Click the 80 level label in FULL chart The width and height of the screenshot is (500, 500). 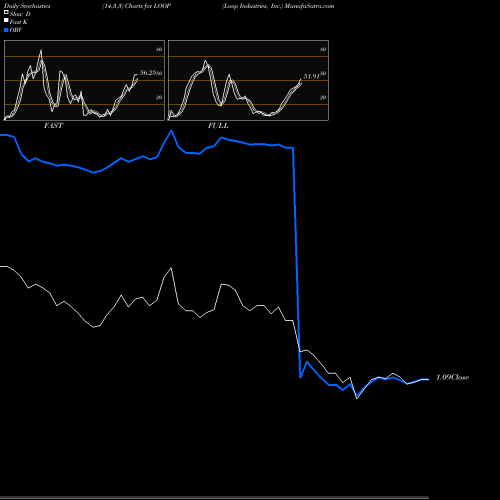coord(323,49)
